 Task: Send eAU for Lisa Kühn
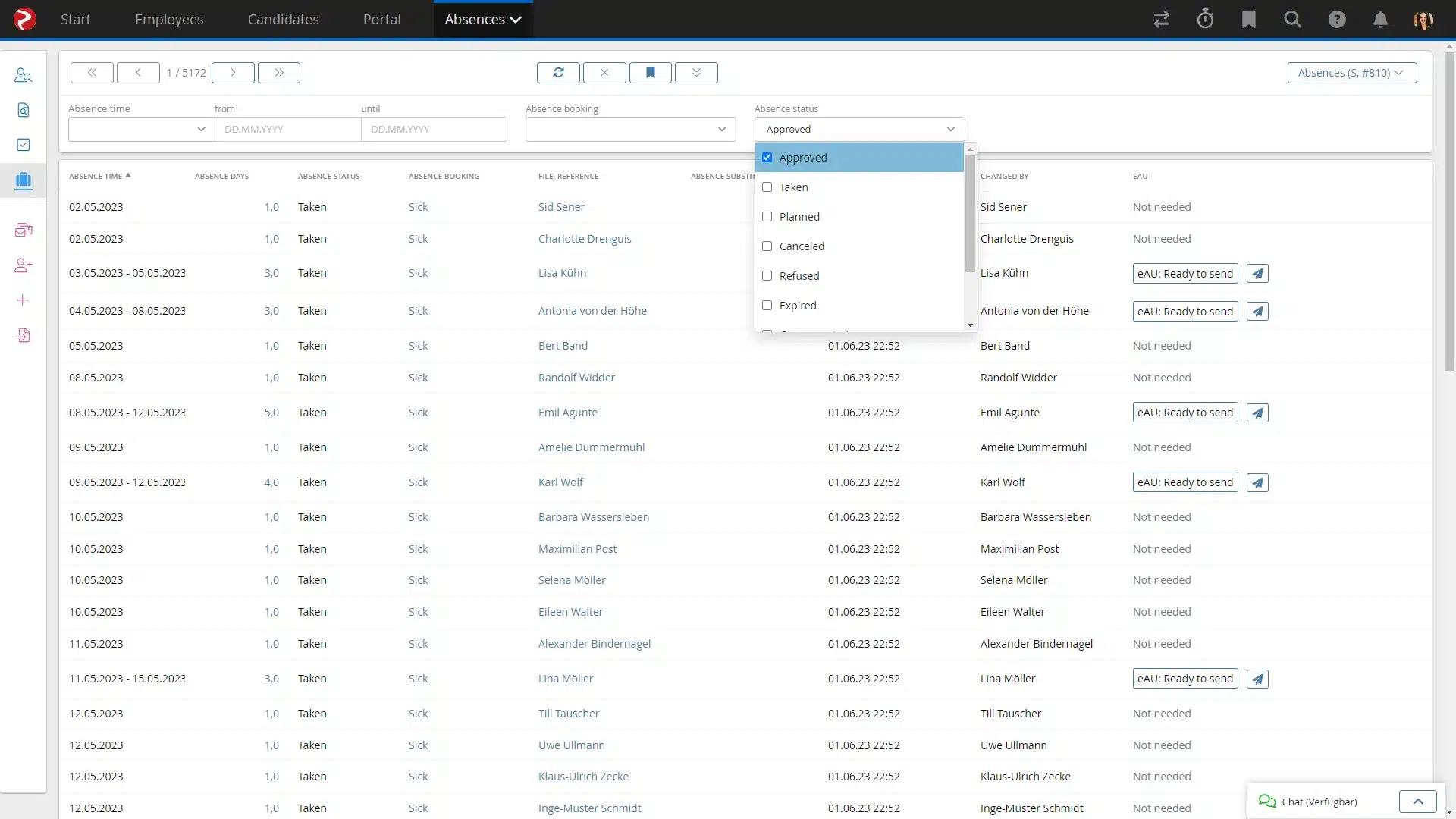(x=1257, y=274)
